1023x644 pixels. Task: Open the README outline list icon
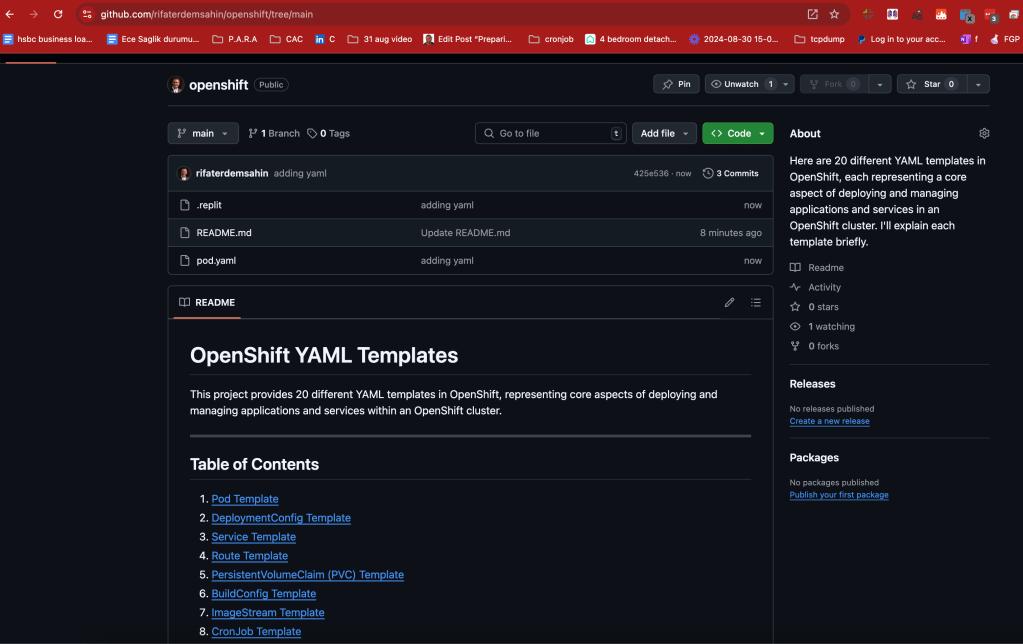[x=756, y=302]
